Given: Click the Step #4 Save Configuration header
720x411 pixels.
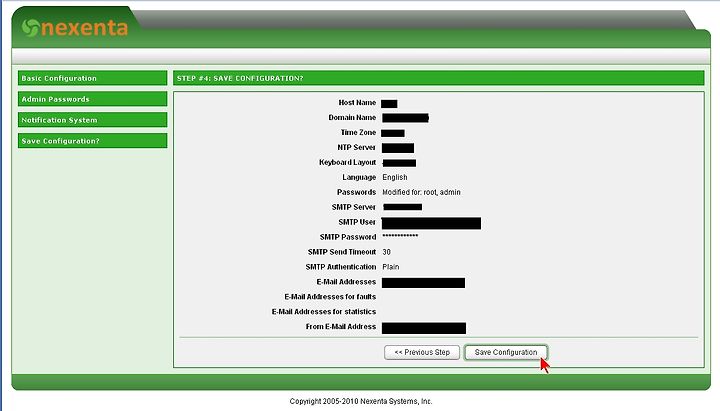Looking at the screenshot, I should click(x=439, y=78).
